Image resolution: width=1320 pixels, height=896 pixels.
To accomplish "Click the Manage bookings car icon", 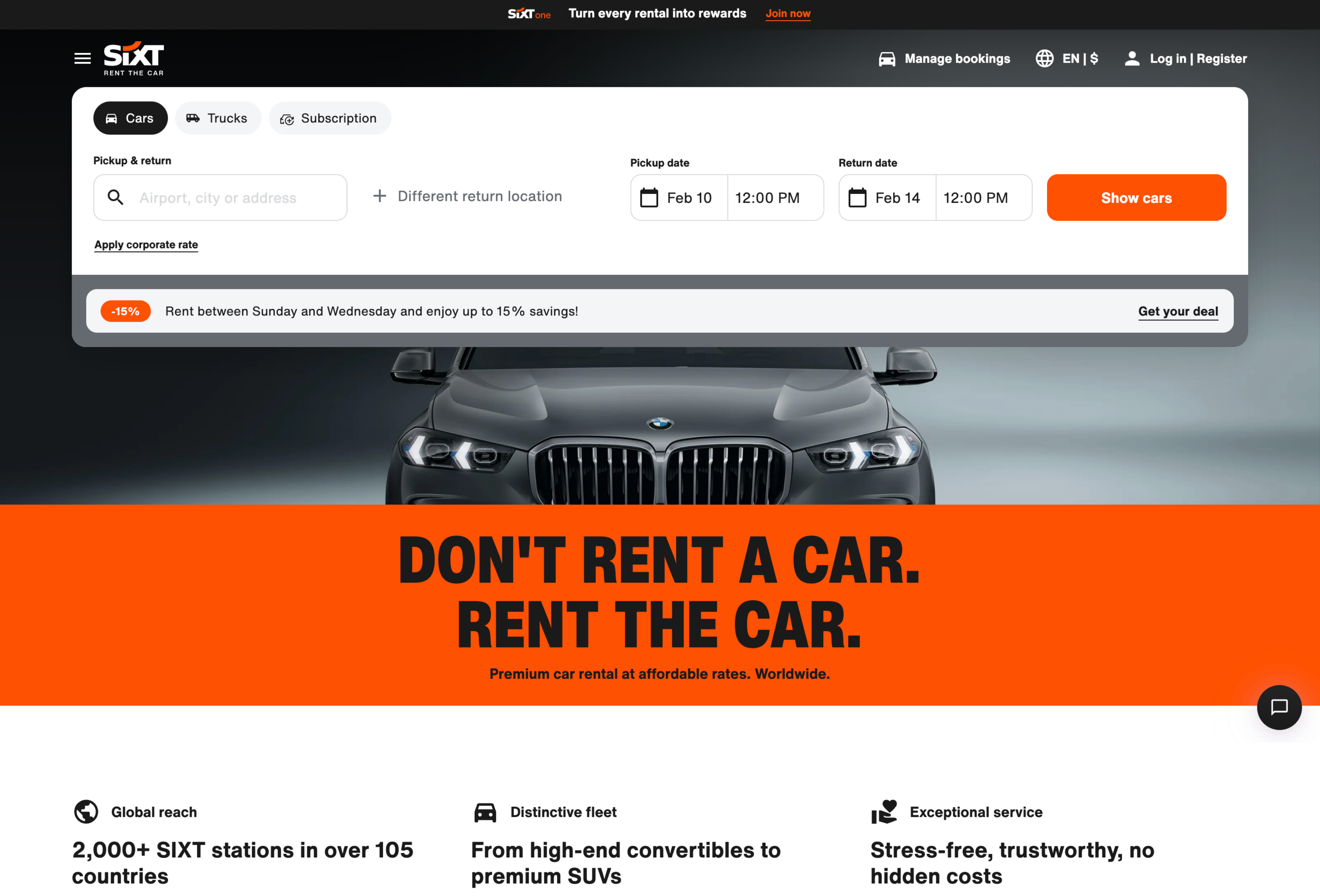I will tap(887, 59).
